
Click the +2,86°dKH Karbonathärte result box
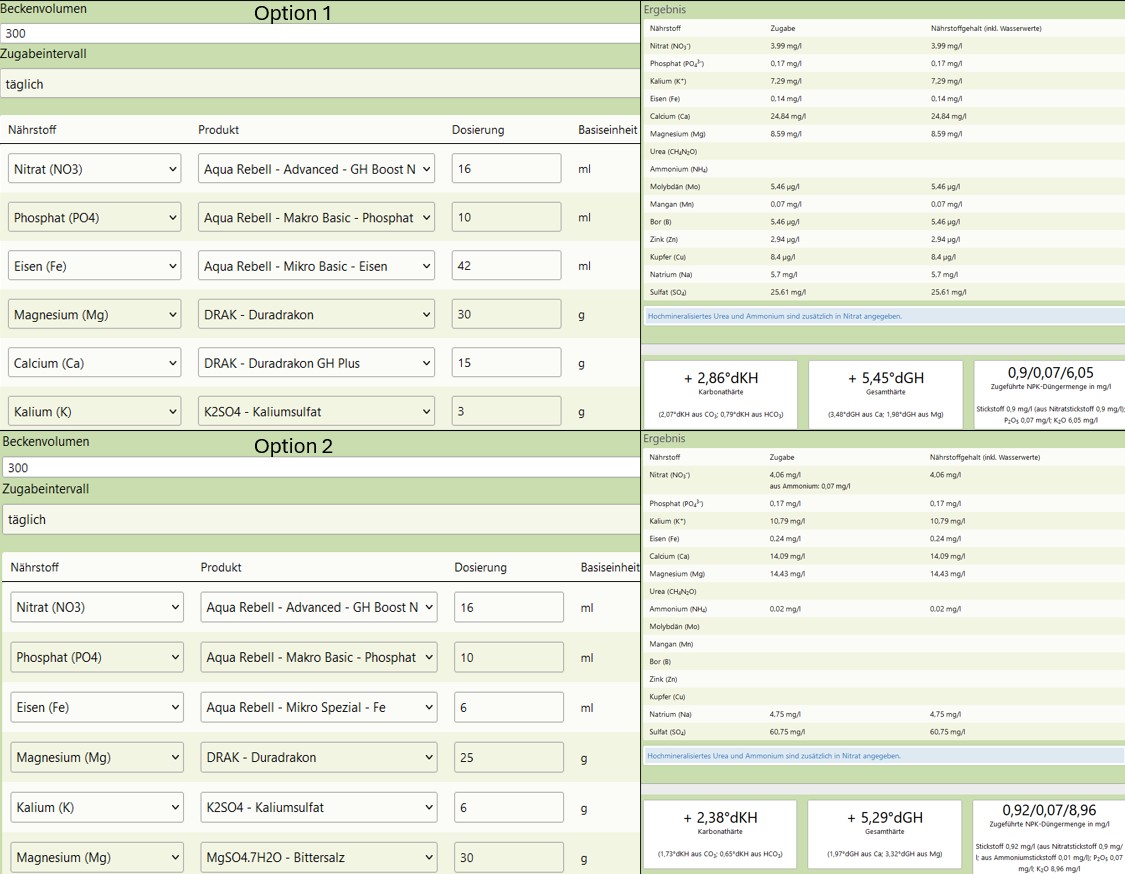click(x=720, y=394)
